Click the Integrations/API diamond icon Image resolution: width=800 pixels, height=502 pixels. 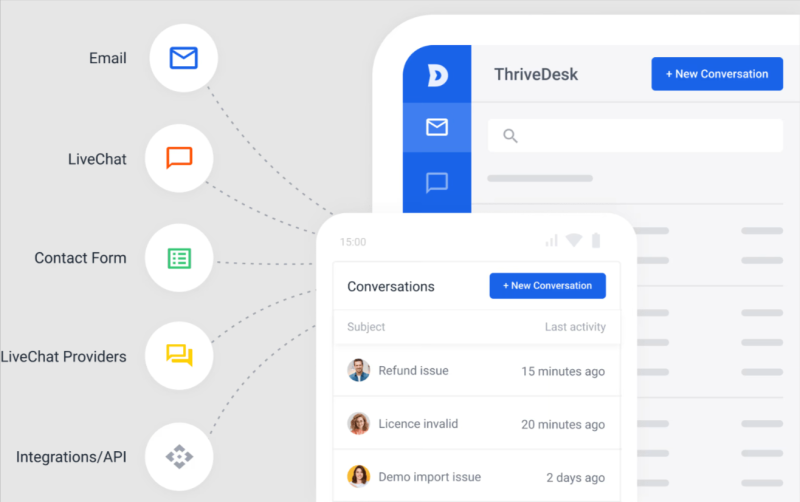[179, 457]
